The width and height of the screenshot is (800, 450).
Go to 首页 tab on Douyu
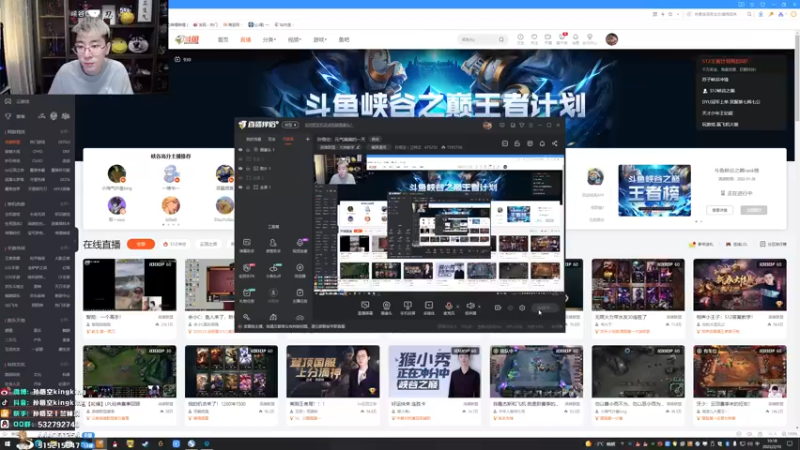point(223,39)
